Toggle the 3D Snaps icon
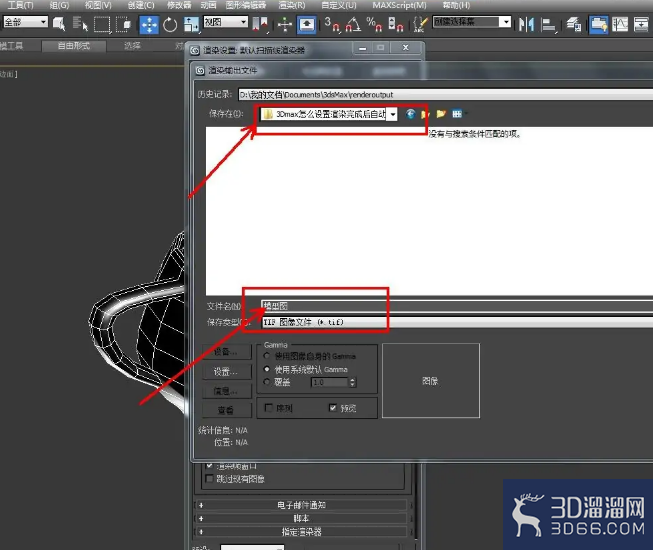Screen dimensions: 653x550 (332, 24)
